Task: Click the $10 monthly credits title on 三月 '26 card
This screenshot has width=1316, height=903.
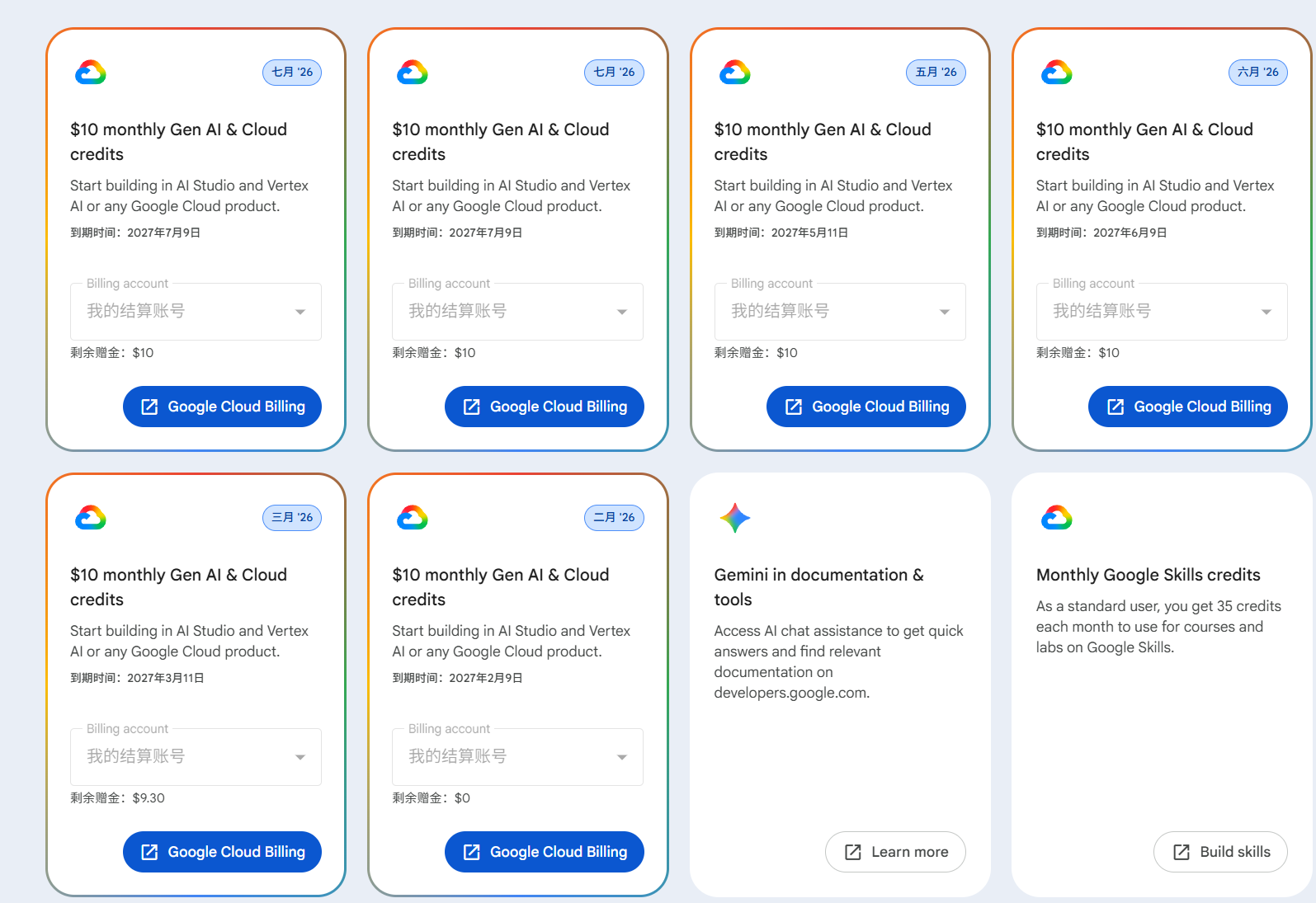Action: [x=178, y=587]
